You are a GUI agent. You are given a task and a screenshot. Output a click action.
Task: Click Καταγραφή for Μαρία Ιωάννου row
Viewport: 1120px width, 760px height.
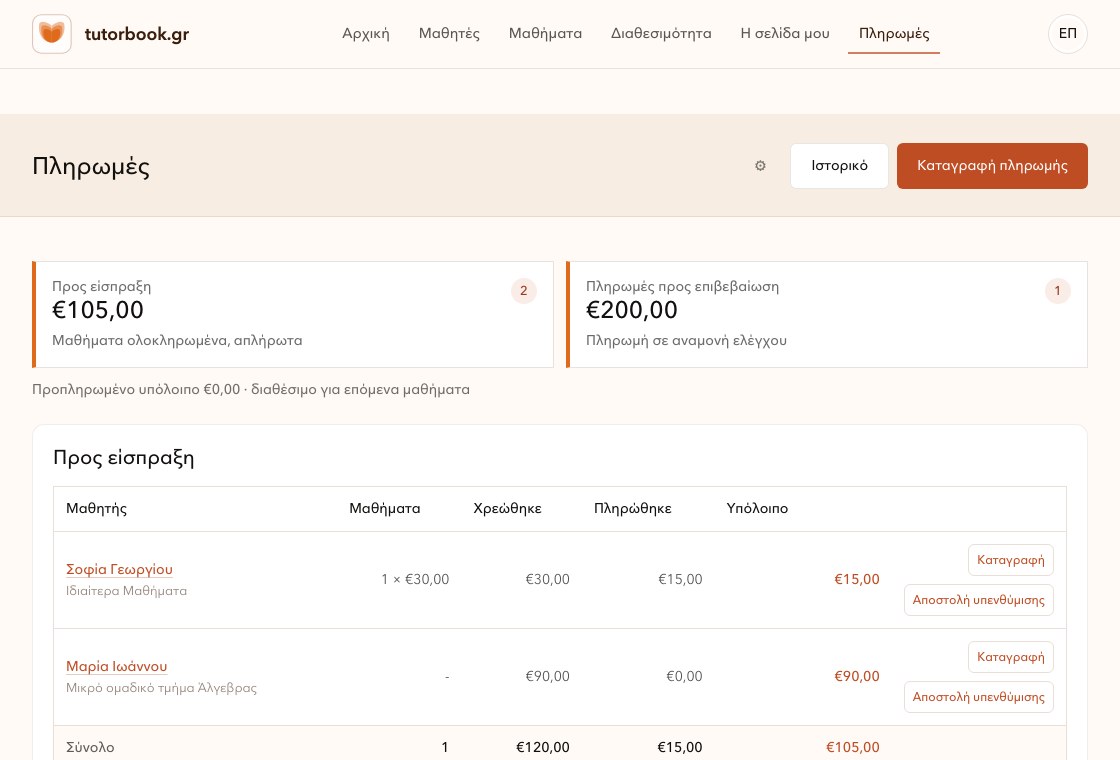[1010, 657]
